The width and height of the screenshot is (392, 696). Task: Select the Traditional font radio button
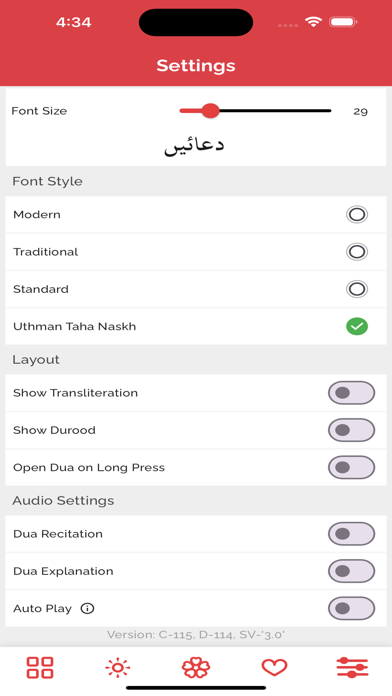357,252
